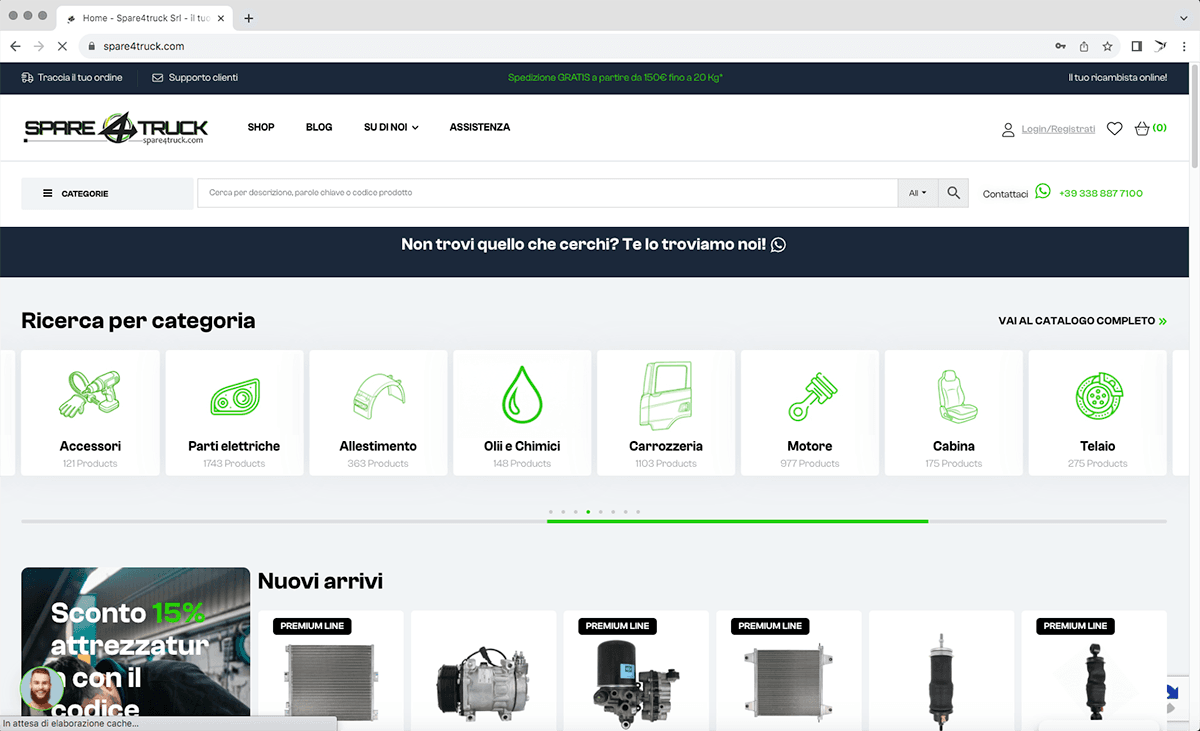Open the wishlist heart icon
This screenshot has height=731, width=1200.
(1115, 129)
